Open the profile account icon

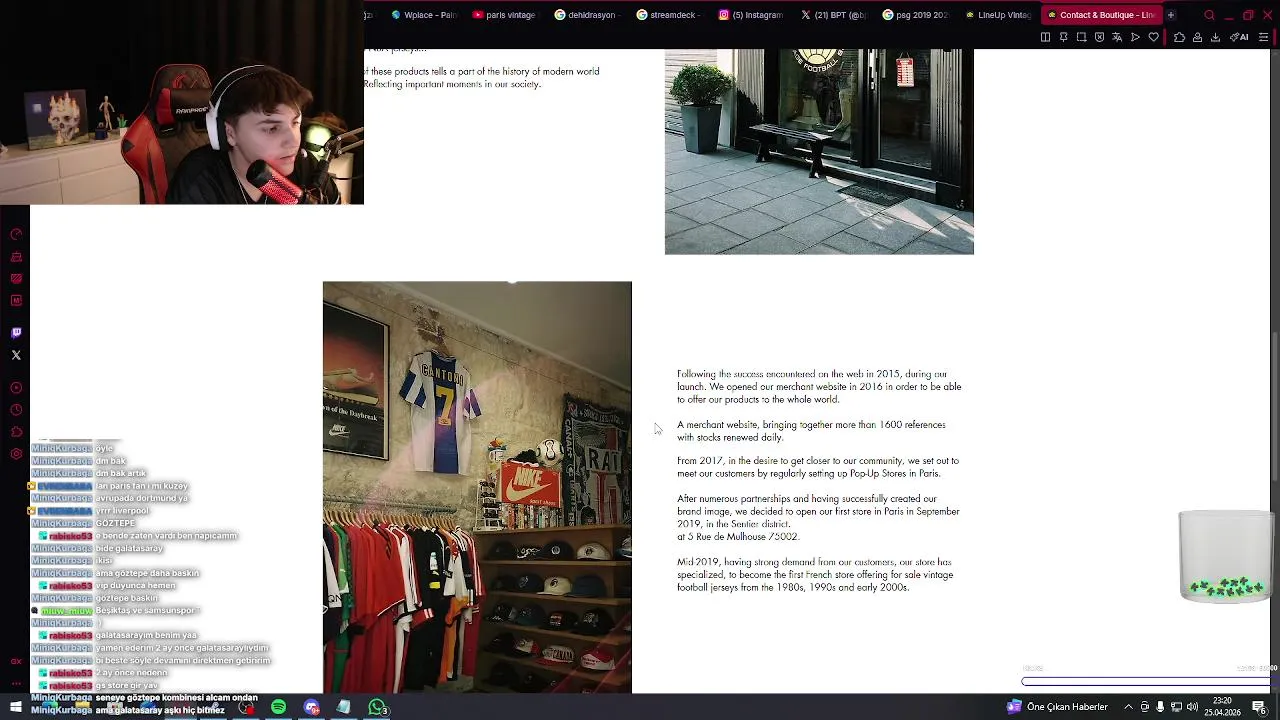(1197, 37)
